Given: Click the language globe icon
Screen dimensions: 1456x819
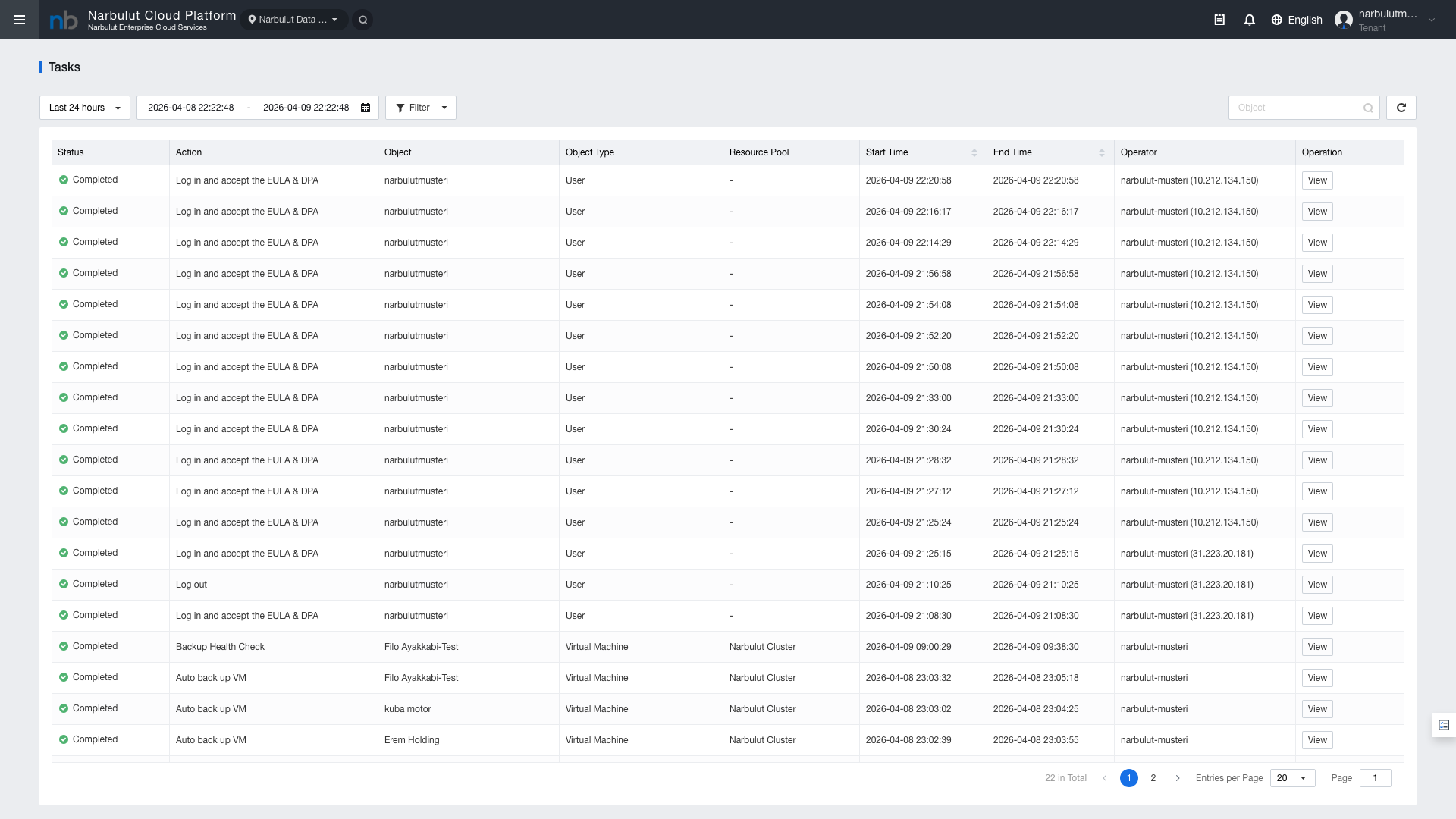Looking at the screenshot, I should [x=1277, y=20].
